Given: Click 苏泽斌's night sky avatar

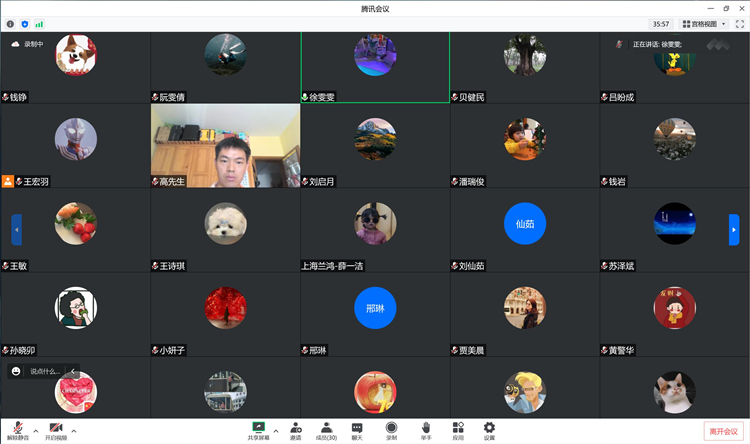Looking at the screenshot, I should (x=674, y=223).
